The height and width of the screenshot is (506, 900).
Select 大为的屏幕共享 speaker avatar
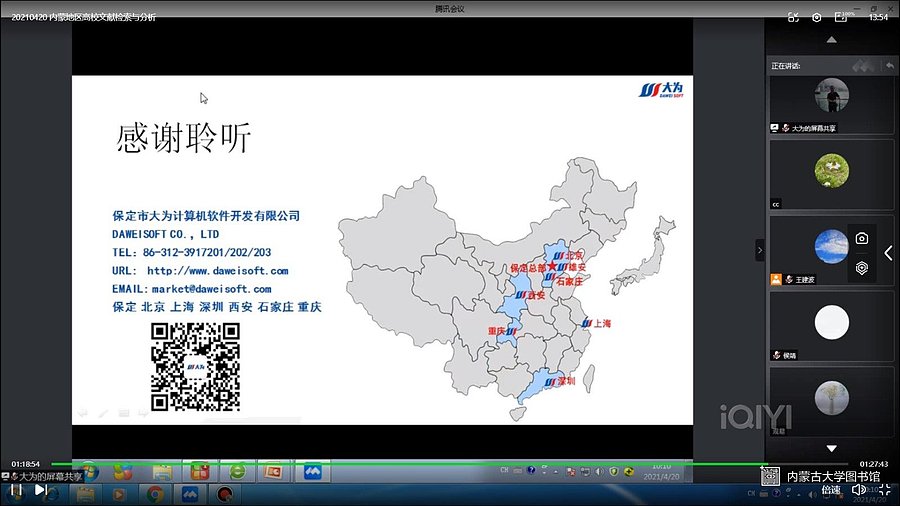[831, 95]
